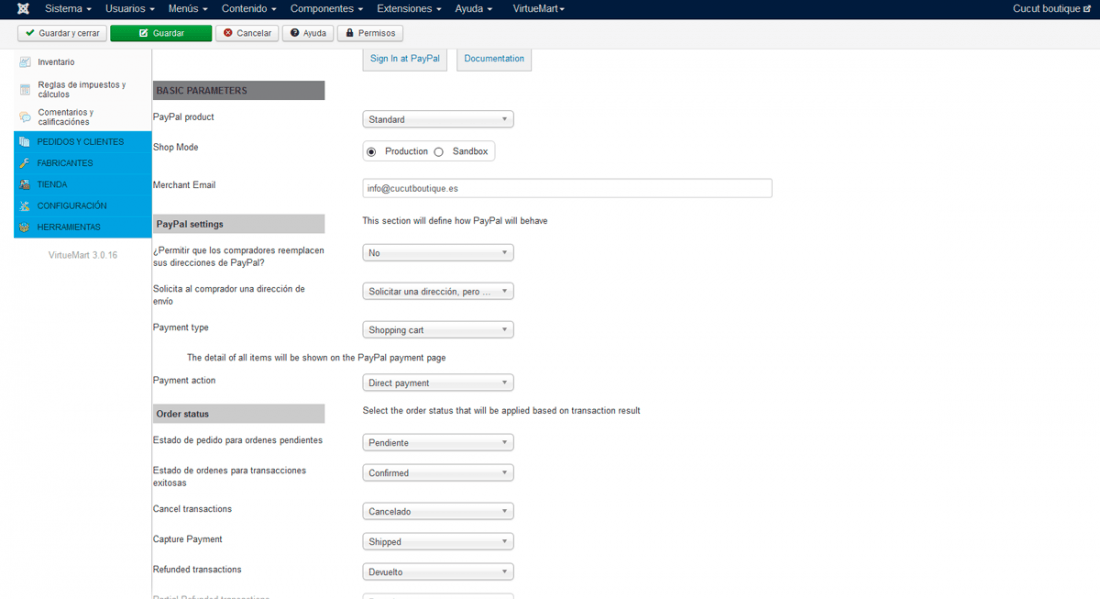
Task: Open the Refunded transactions dropdown
Action: (x=438, y=572)
